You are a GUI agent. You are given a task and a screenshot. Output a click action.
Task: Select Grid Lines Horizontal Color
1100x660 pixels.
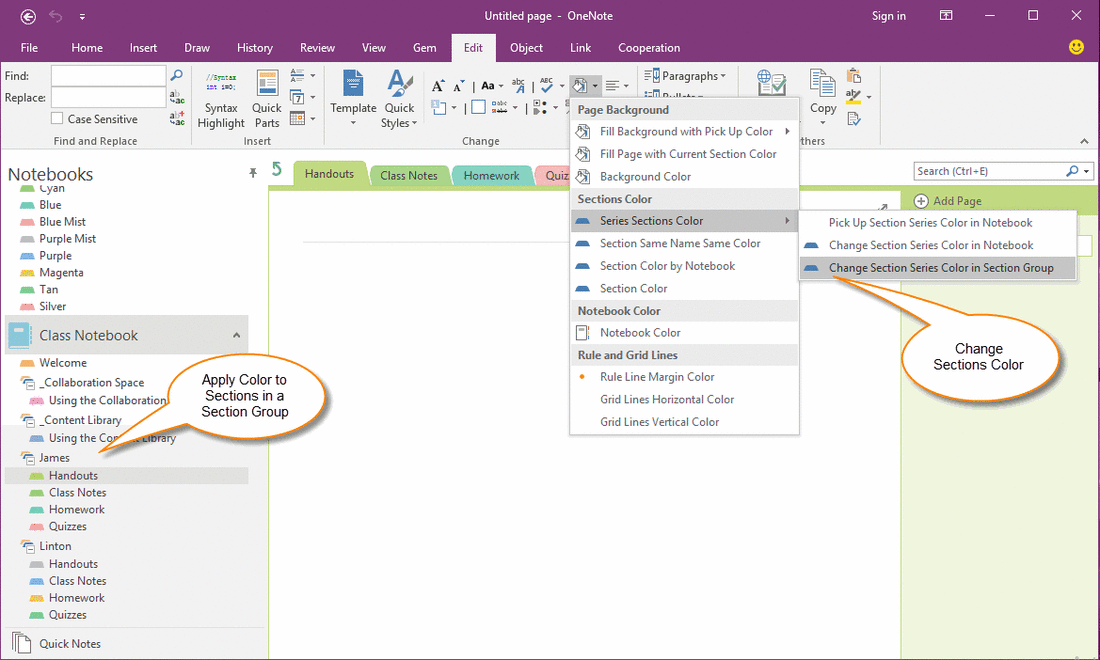[685, 400]
